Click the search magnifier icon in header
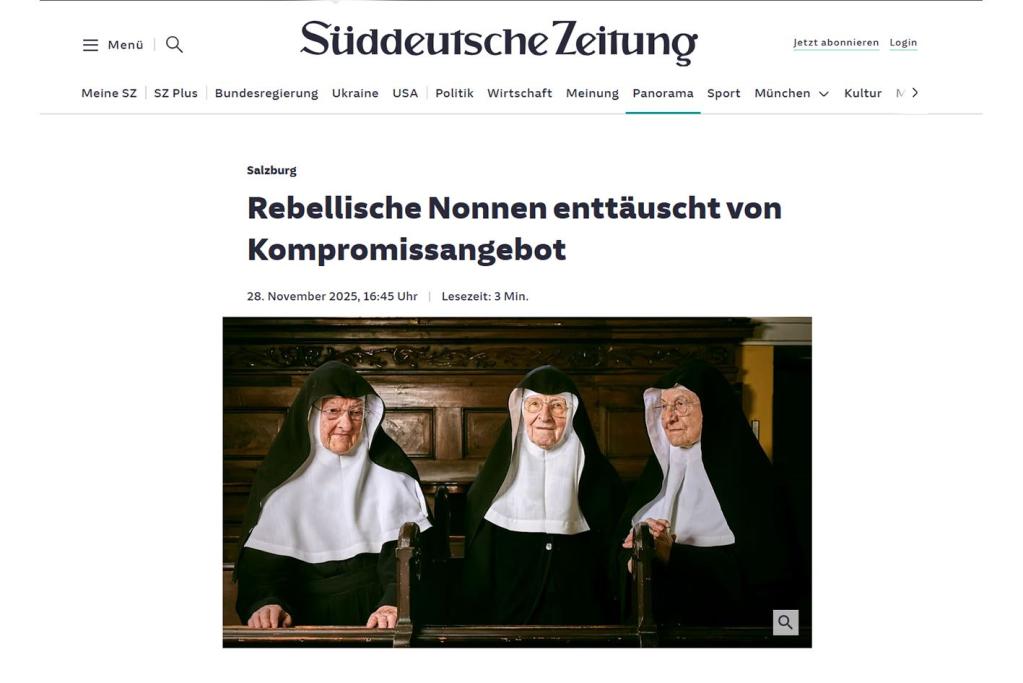The image size is (1023, 683). point(174,44)
